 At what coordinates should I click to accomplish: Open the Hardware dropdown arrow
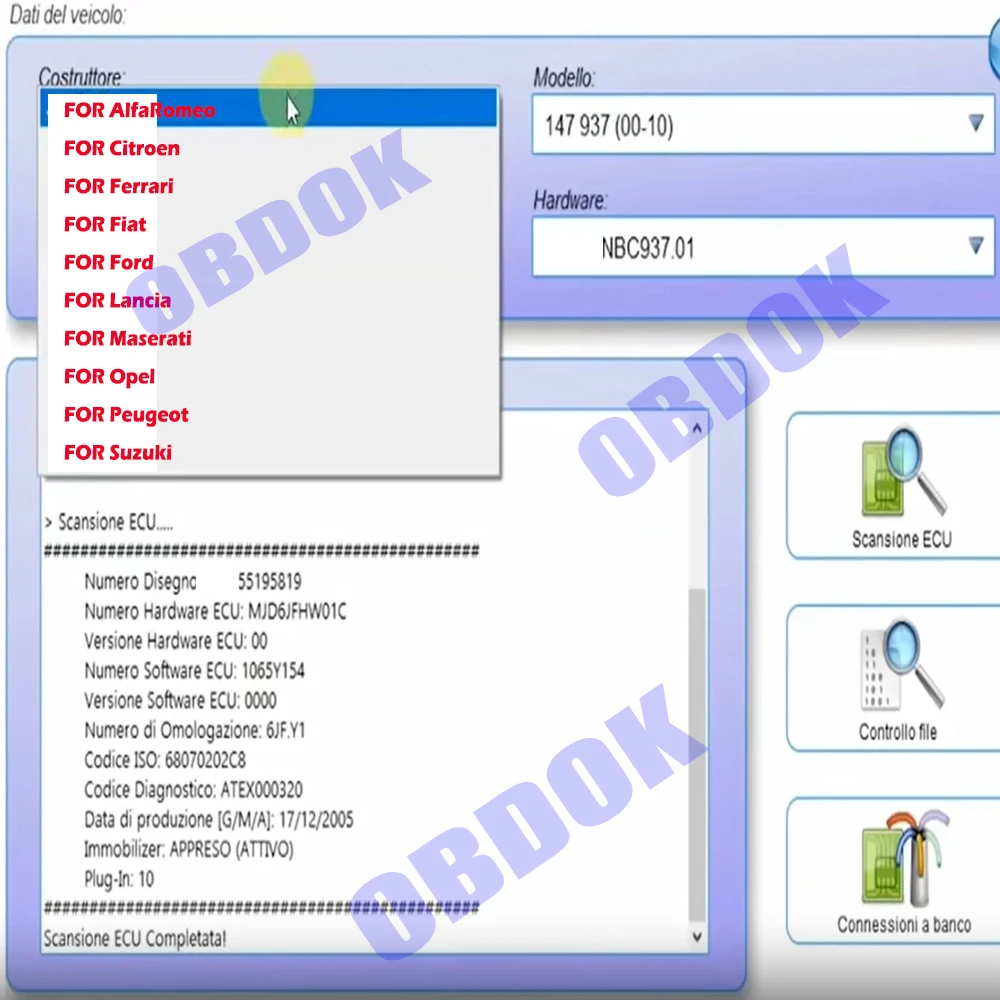(x=975, y=246)
